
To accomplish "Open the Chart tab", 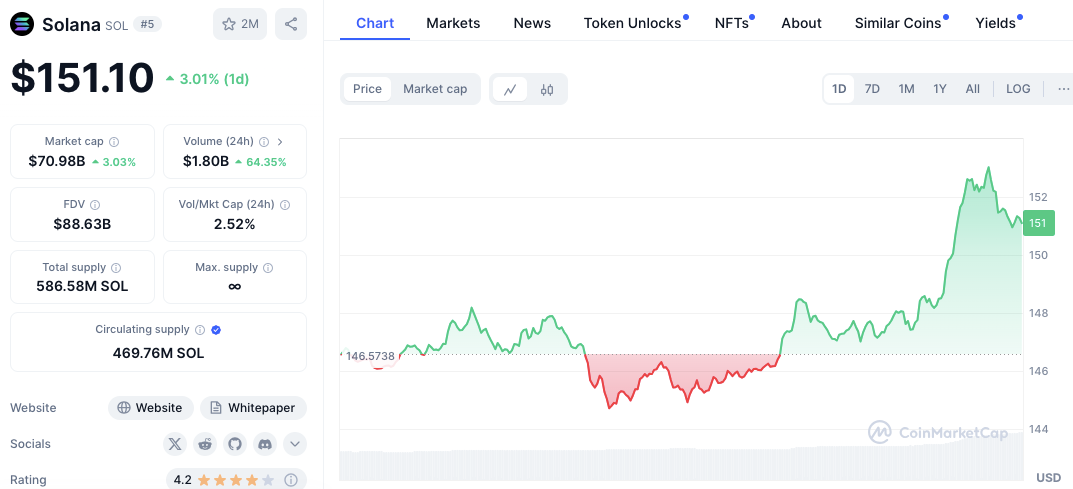I will 375,23.
